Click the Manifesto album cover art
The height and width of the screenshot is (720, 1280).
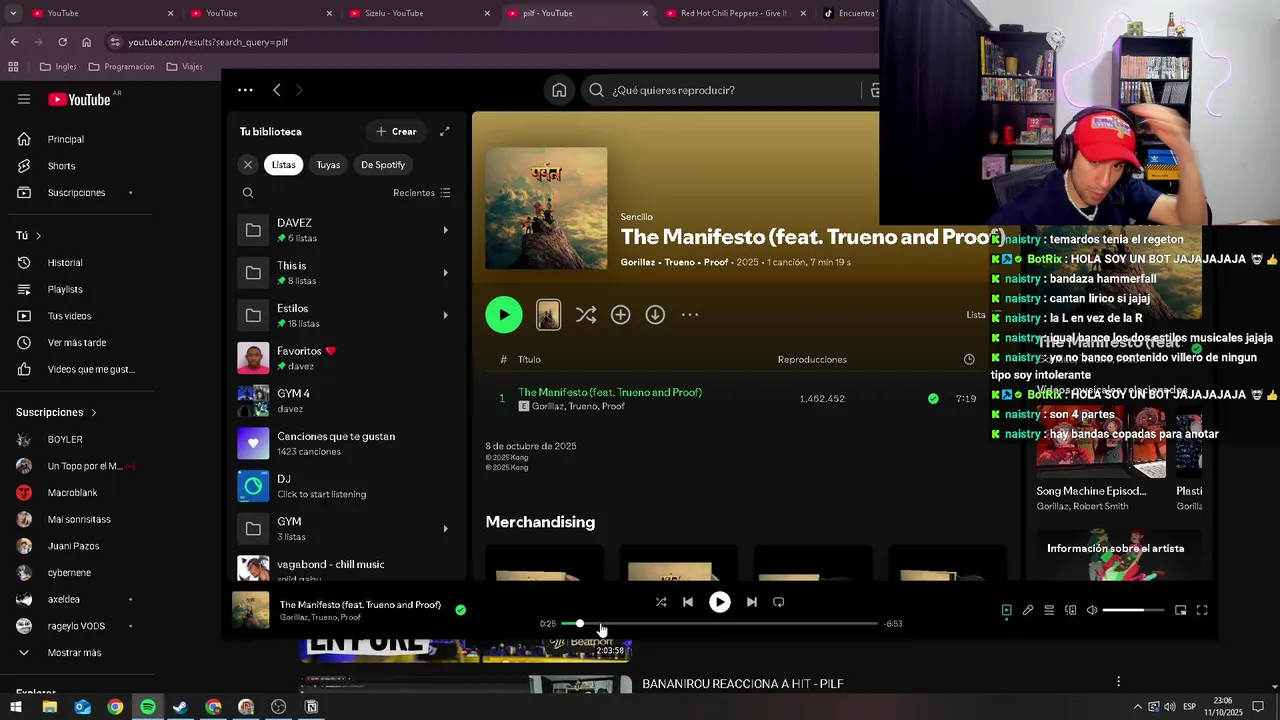(x=546, y=209)
